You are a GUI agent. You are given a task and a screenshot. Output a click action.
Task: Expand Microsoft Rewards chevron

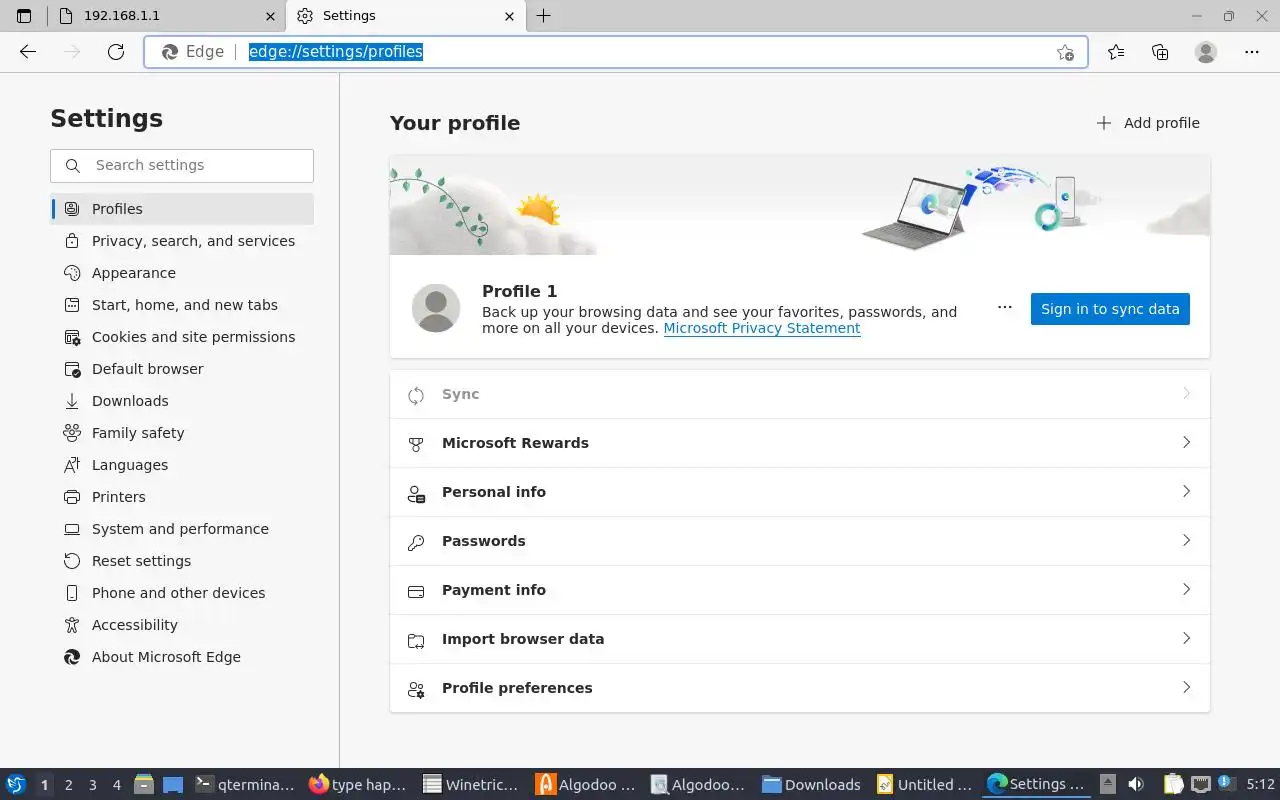coord(1187,442)
